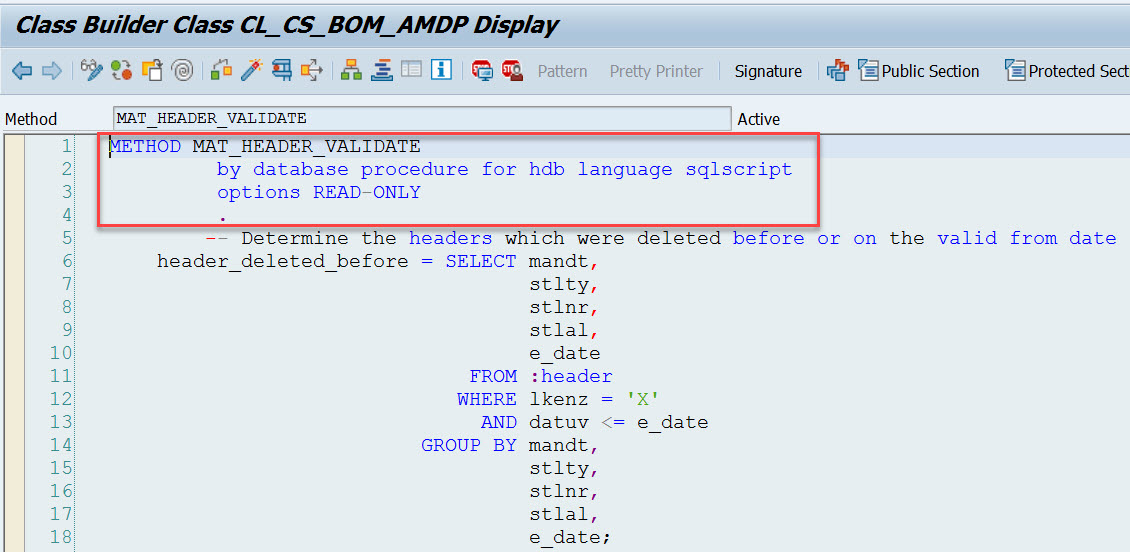This screenshot has width=1130, height=552.
Task: Open the Where-Used list arrows icon
Action: [x=312, y=70]
